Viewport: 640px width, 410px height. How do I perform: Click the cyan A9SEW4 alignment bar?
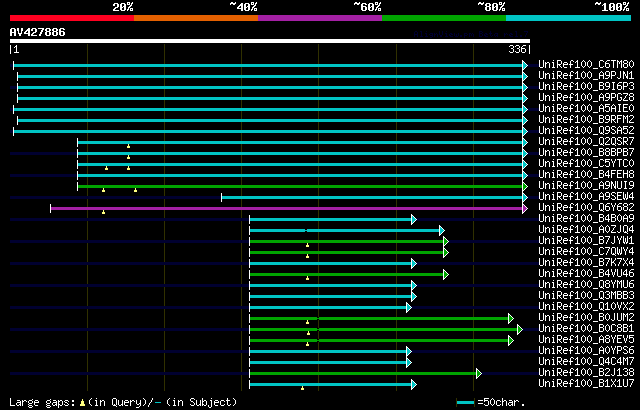tap(372, 197)
